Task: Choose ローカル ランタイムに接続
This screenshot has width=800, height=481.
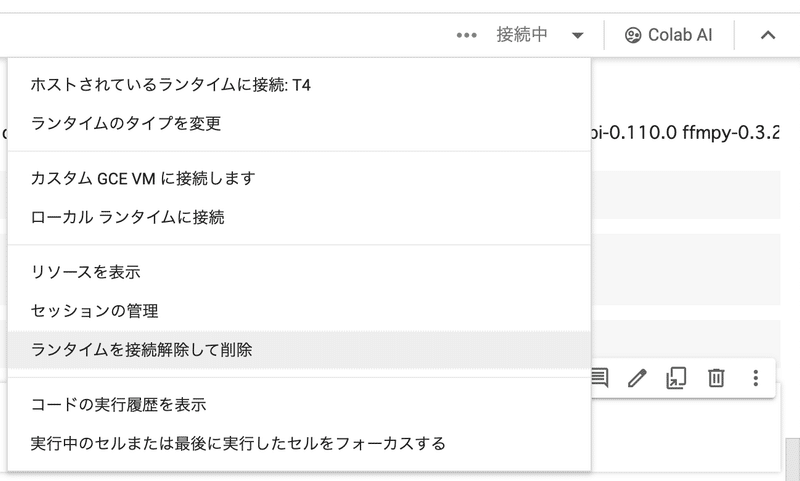Action: coord(128,216)
